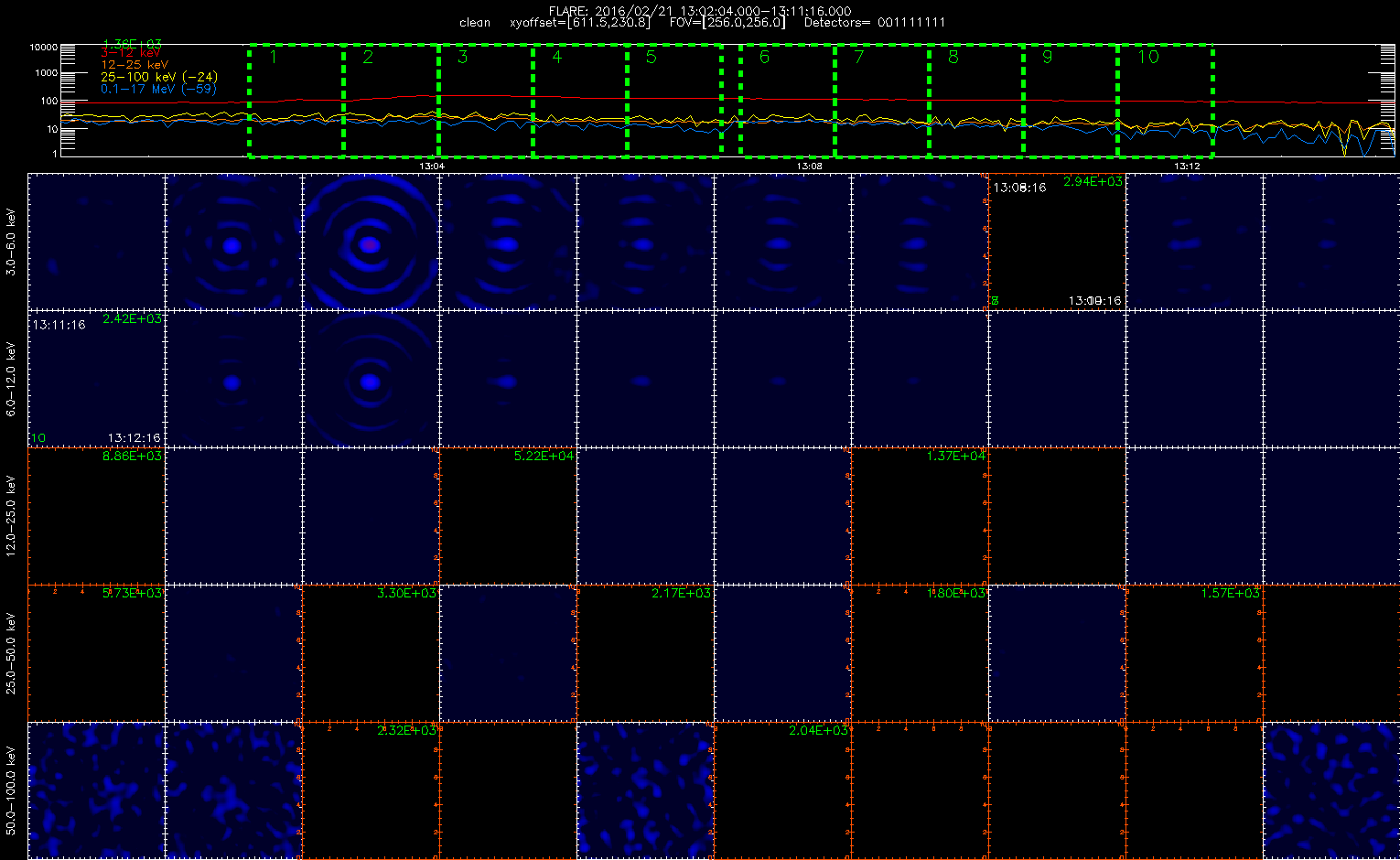Click the blue 0.1-17 MeV (-59) legend entry
The height and width of the screenshot is (860, 1400).
coord(158,90)
